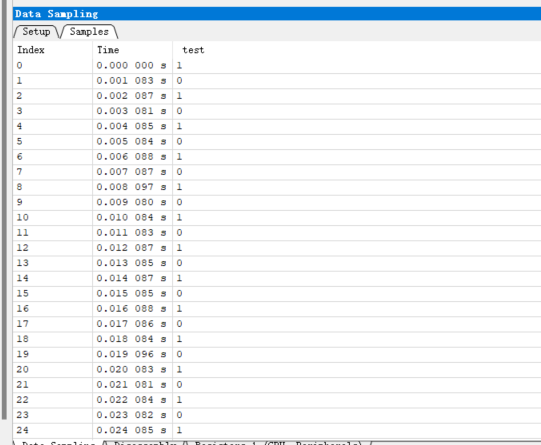
Task: Select the time entry 0.010 084 s
Action: [x=132, y=217]
